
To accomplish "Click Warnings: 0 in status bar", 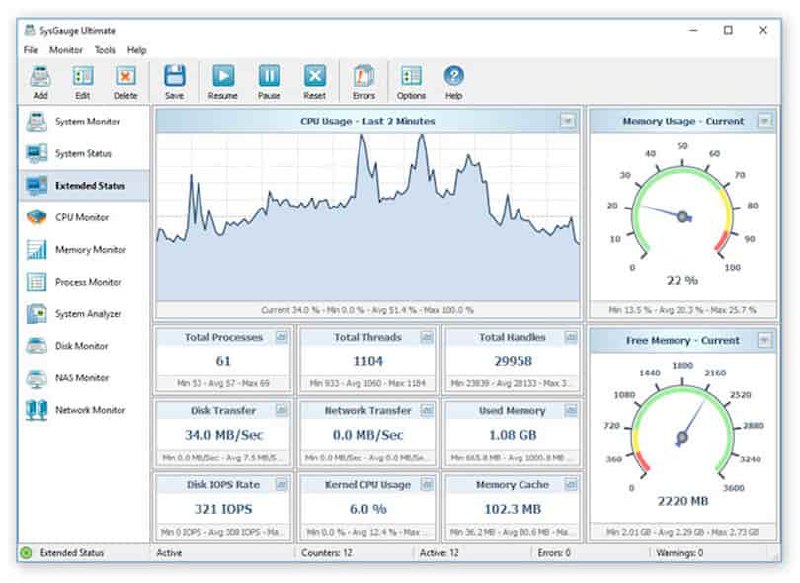I will coord(680,552).
